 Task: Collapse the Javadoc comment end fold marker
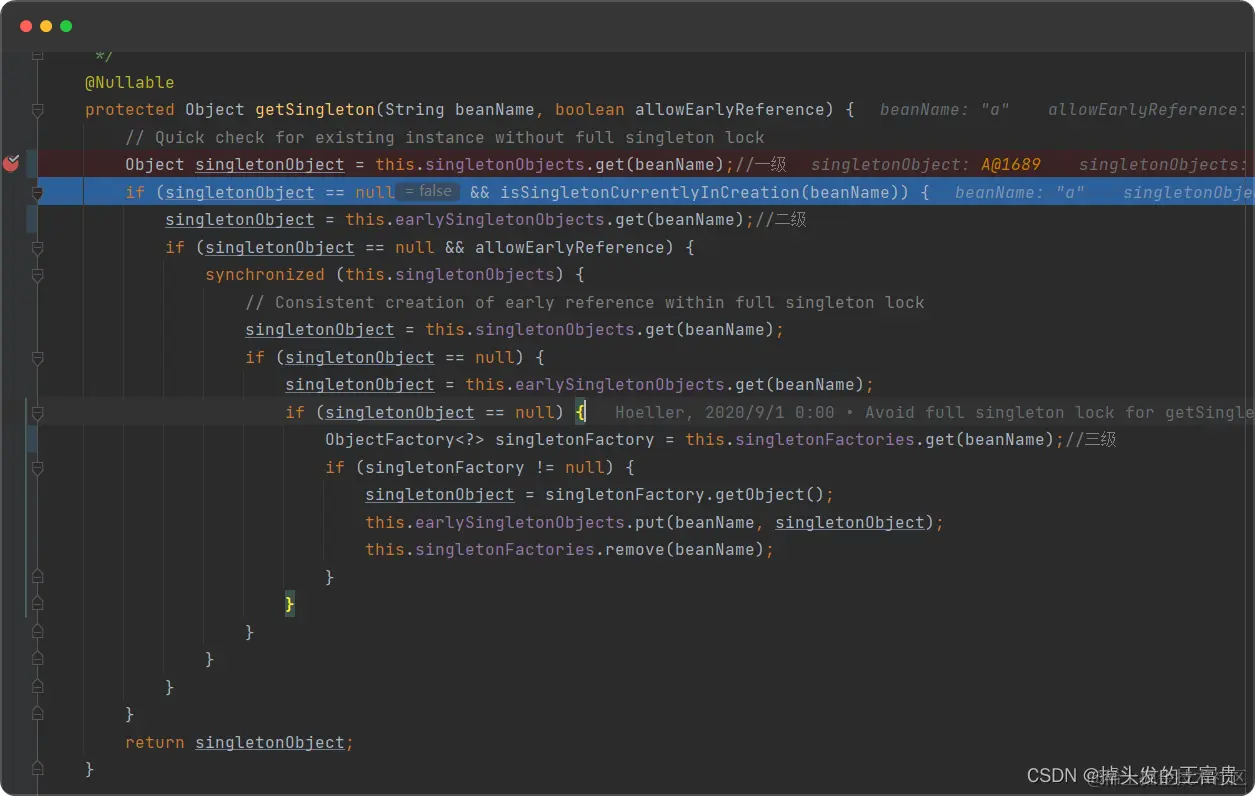coord(38,55)
